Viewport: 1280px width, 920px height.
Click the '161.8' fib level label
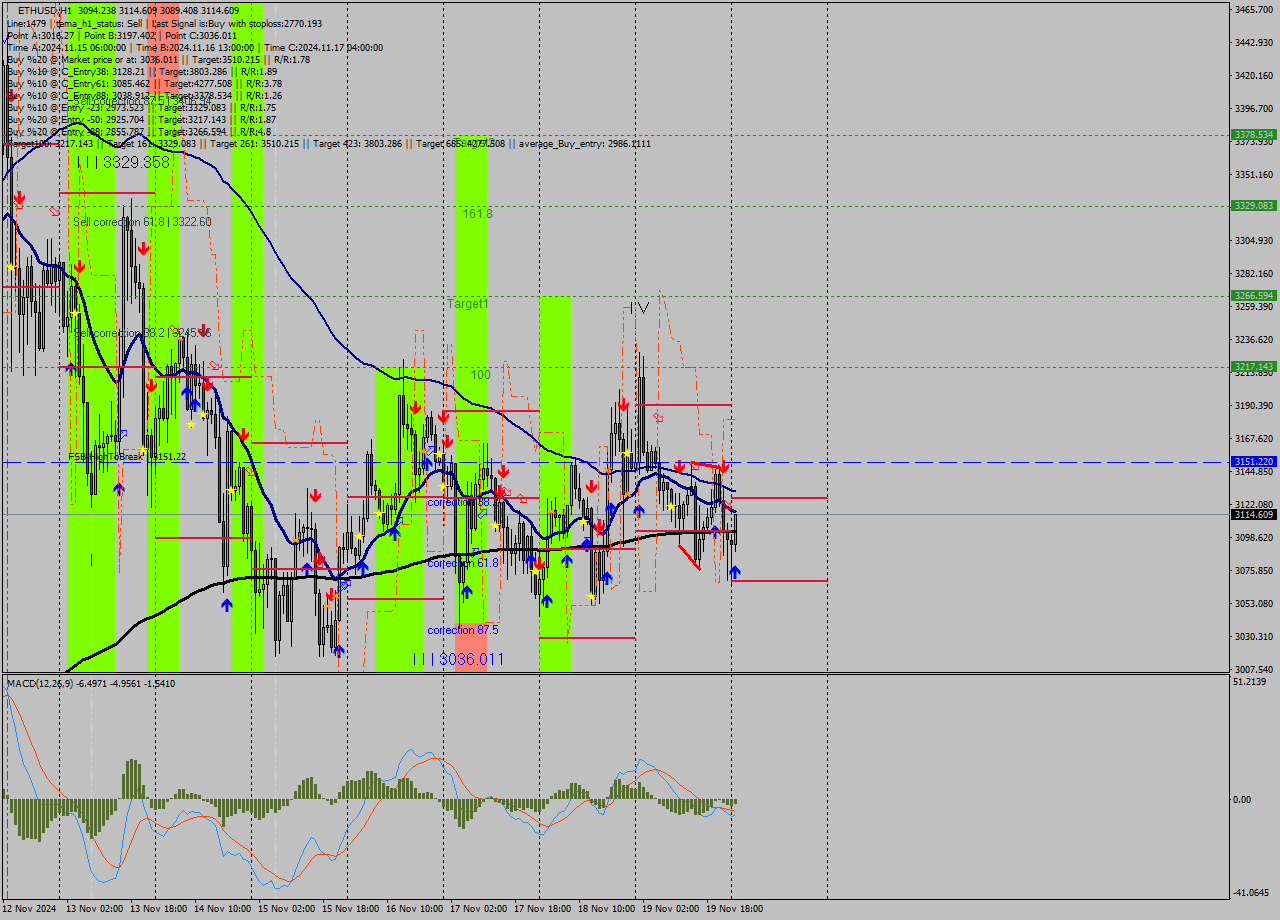pyautogui.click(x=477, y=213)
